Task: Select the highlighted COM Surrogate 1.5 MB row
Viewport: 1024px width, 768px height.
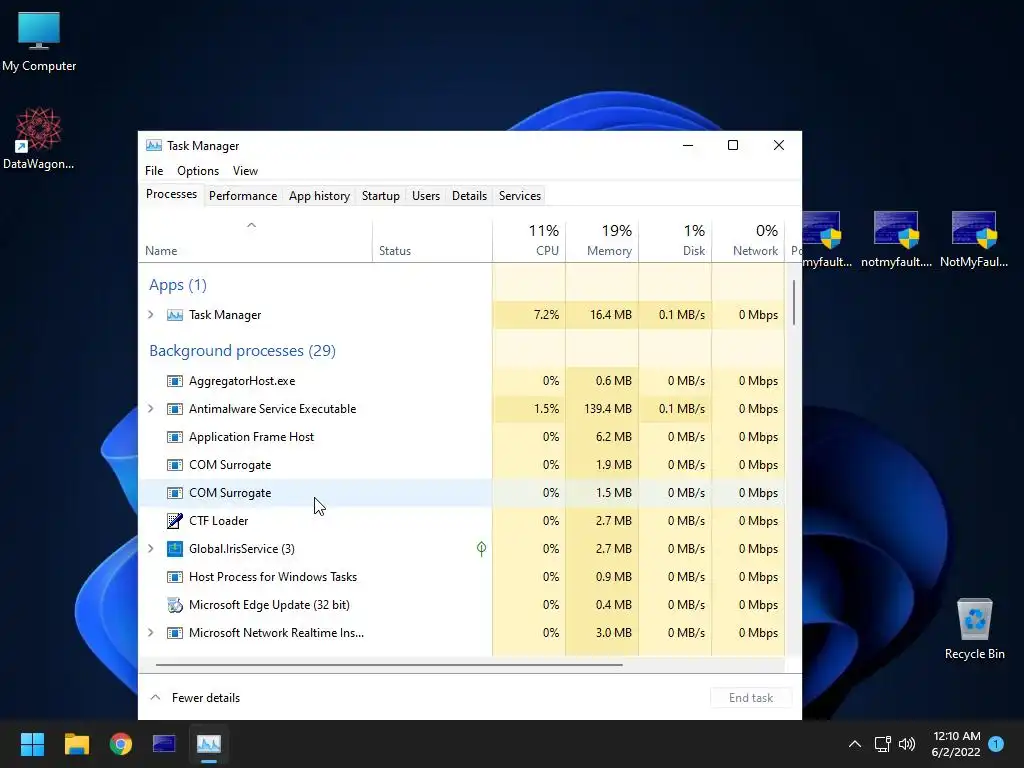Action: 462,493
